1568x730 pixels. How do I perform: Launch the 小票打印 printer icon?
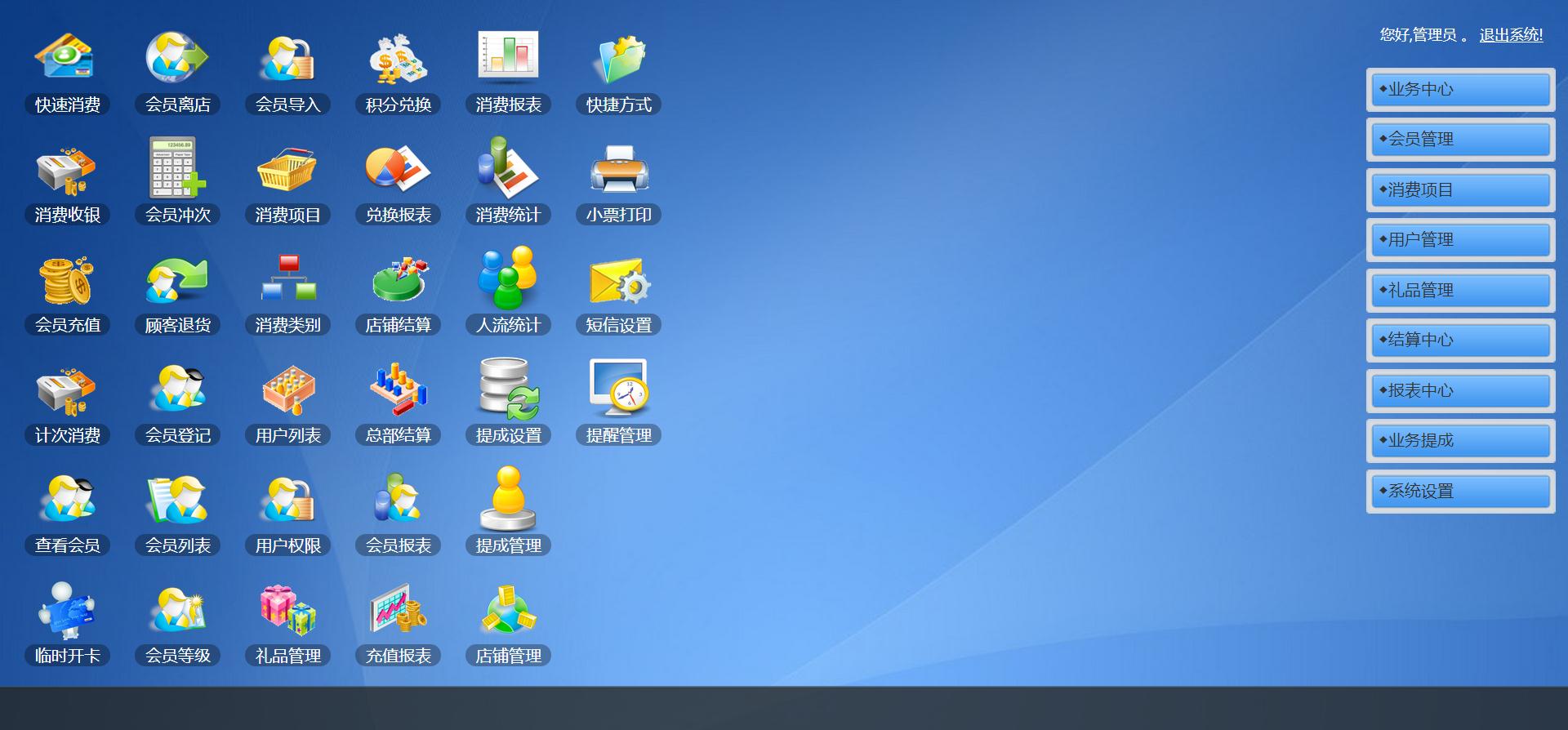tap(618, 170)
